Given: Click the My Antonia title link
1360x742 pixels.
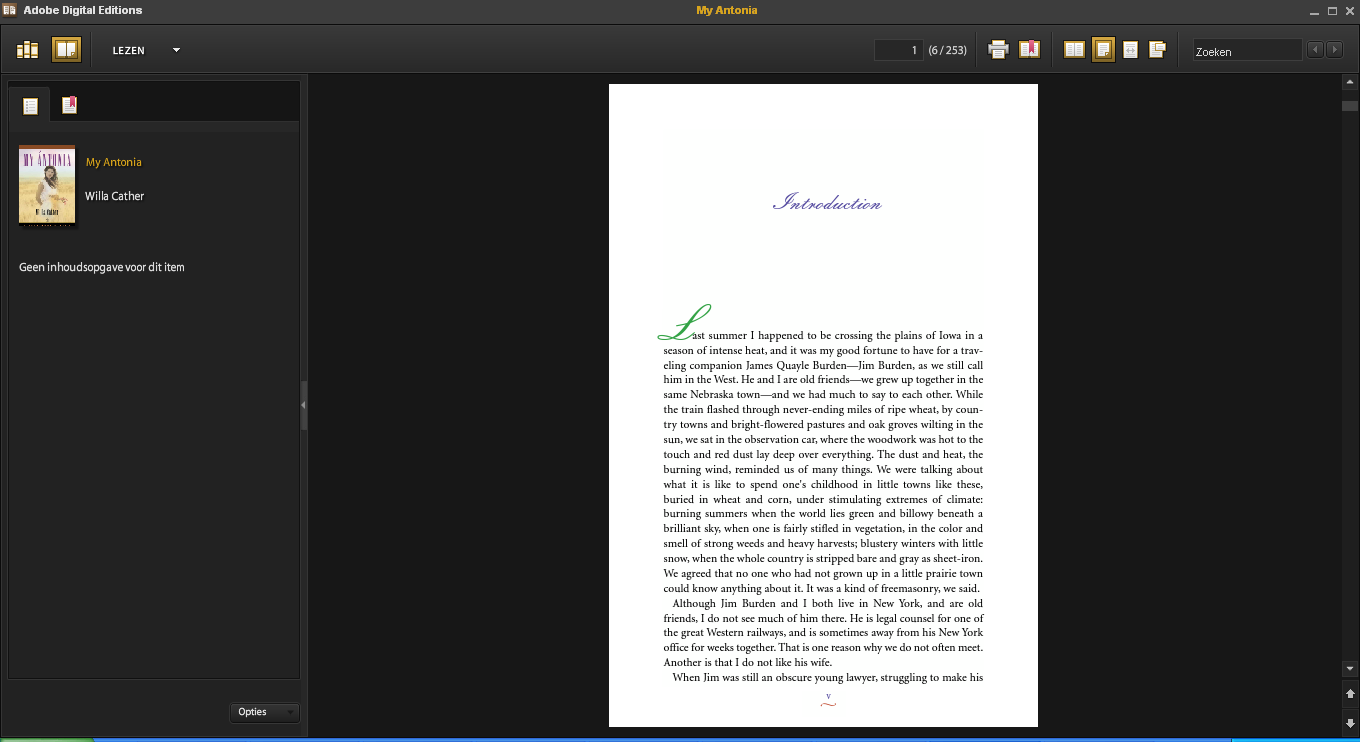Looking at the screenshot, I should pyautogui.click(x=114, y=162).
